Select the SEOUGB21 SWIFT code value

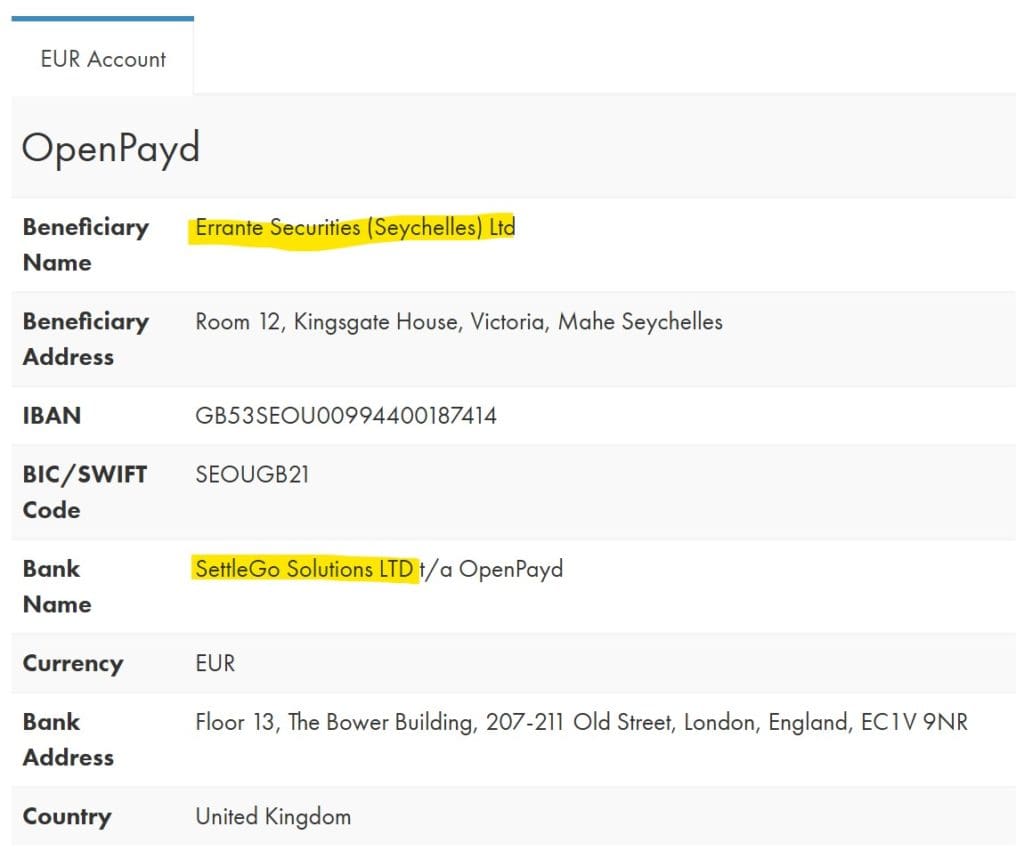pos(252,475)
